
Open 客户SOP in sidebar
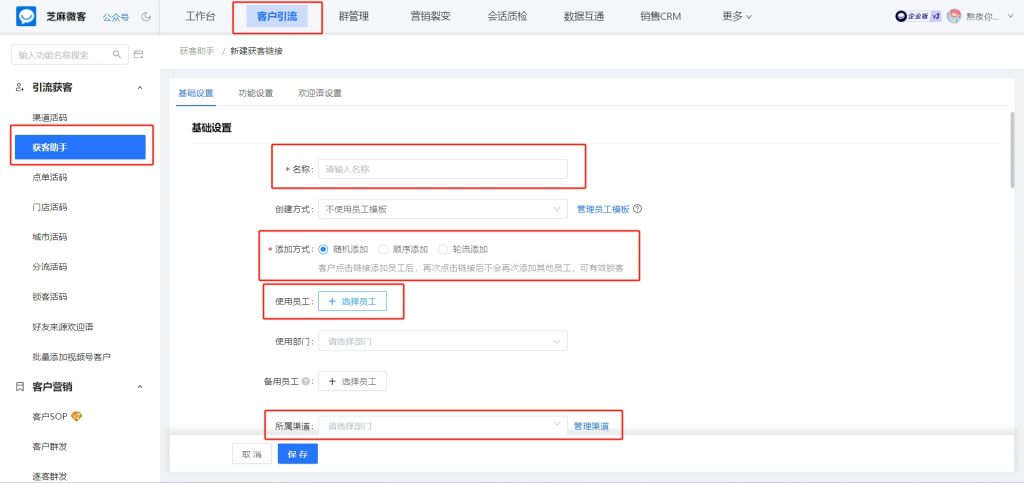coord(50,416)
